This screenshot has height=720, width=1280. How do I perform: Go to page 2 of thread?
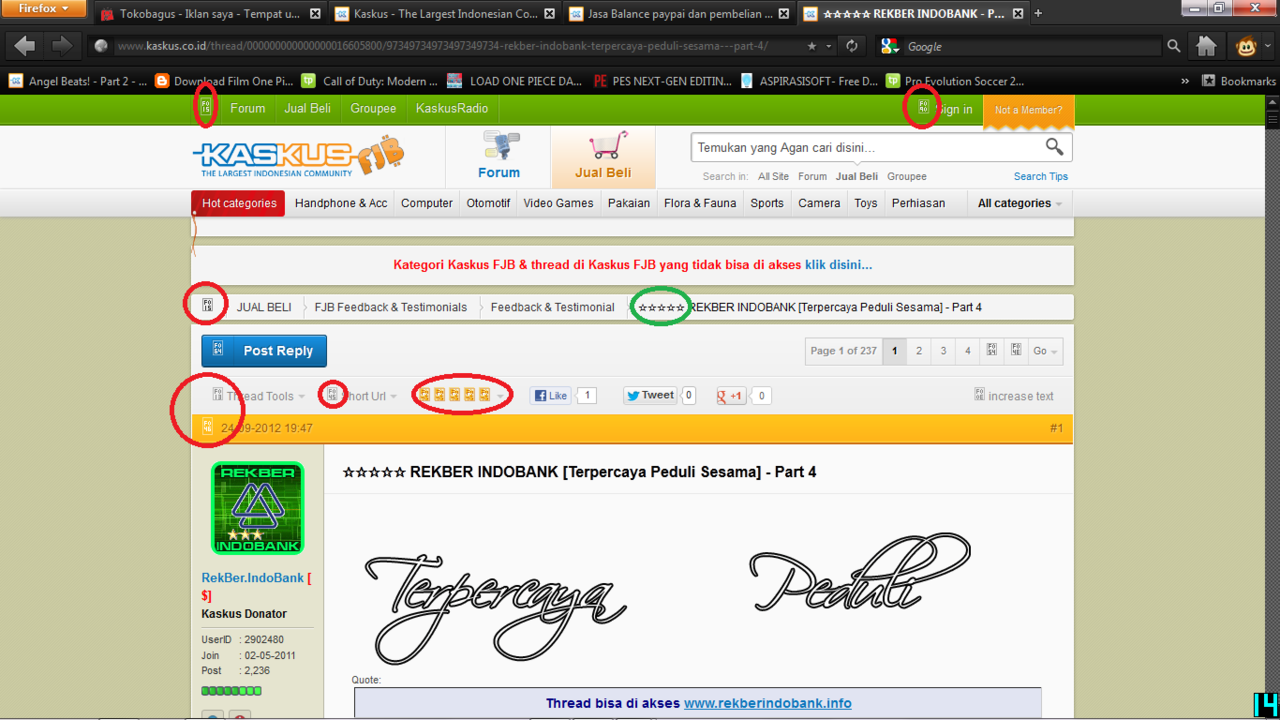(918, 351)
